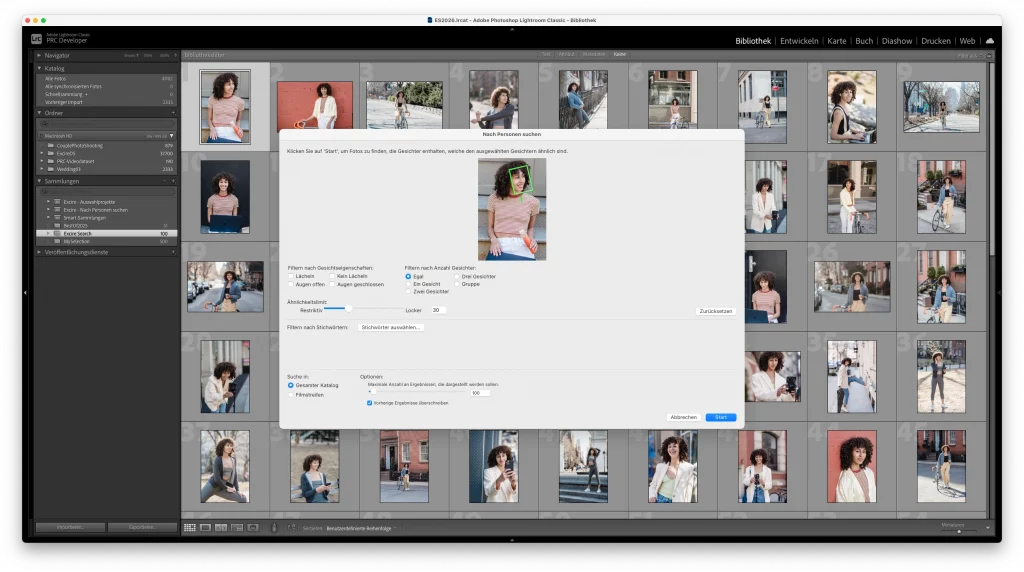Viewport: 1024px width, 572px height.
Task: Click Stichwörter auswählen button
Action: pyautogui.click(x=392, y=327)
